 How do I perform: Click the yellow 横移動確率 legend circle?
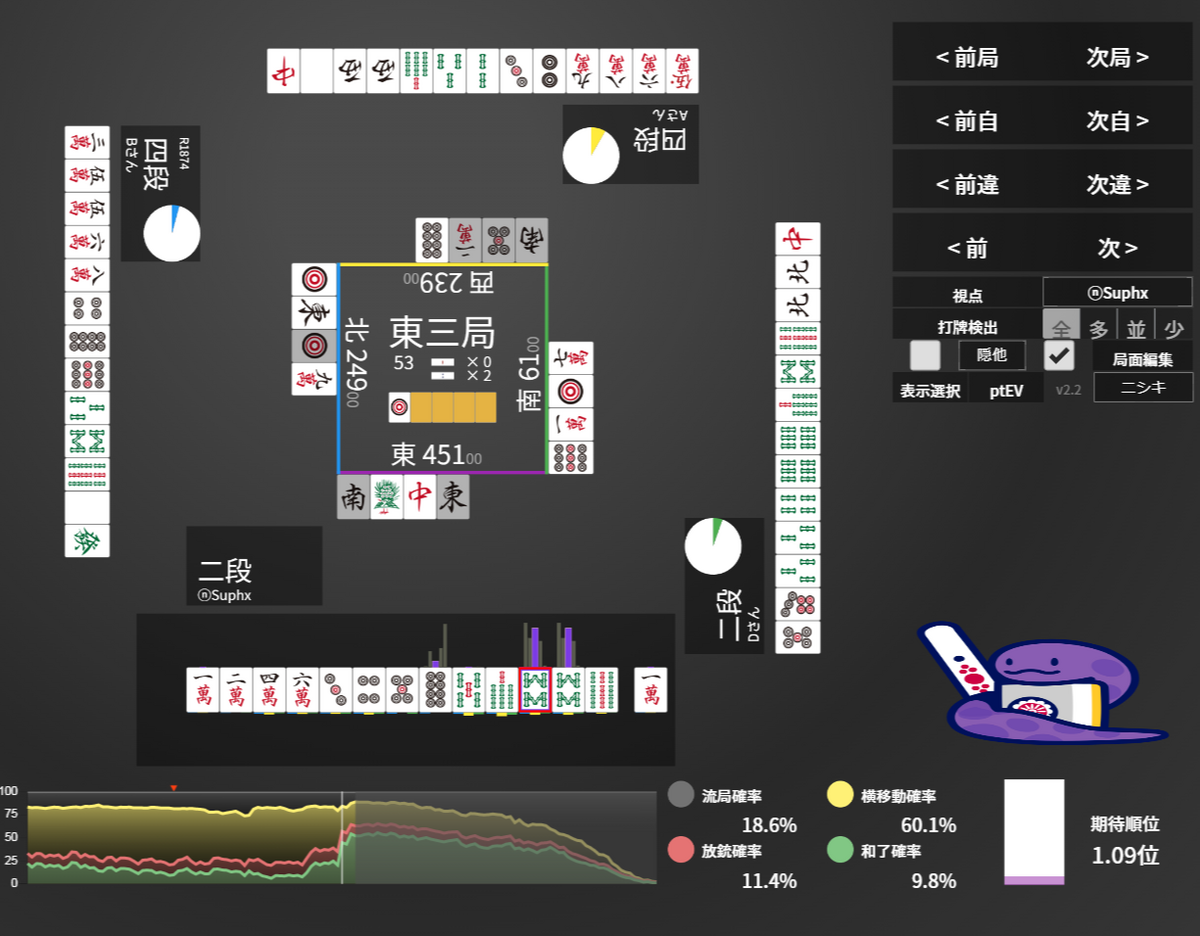coord(840,795)
